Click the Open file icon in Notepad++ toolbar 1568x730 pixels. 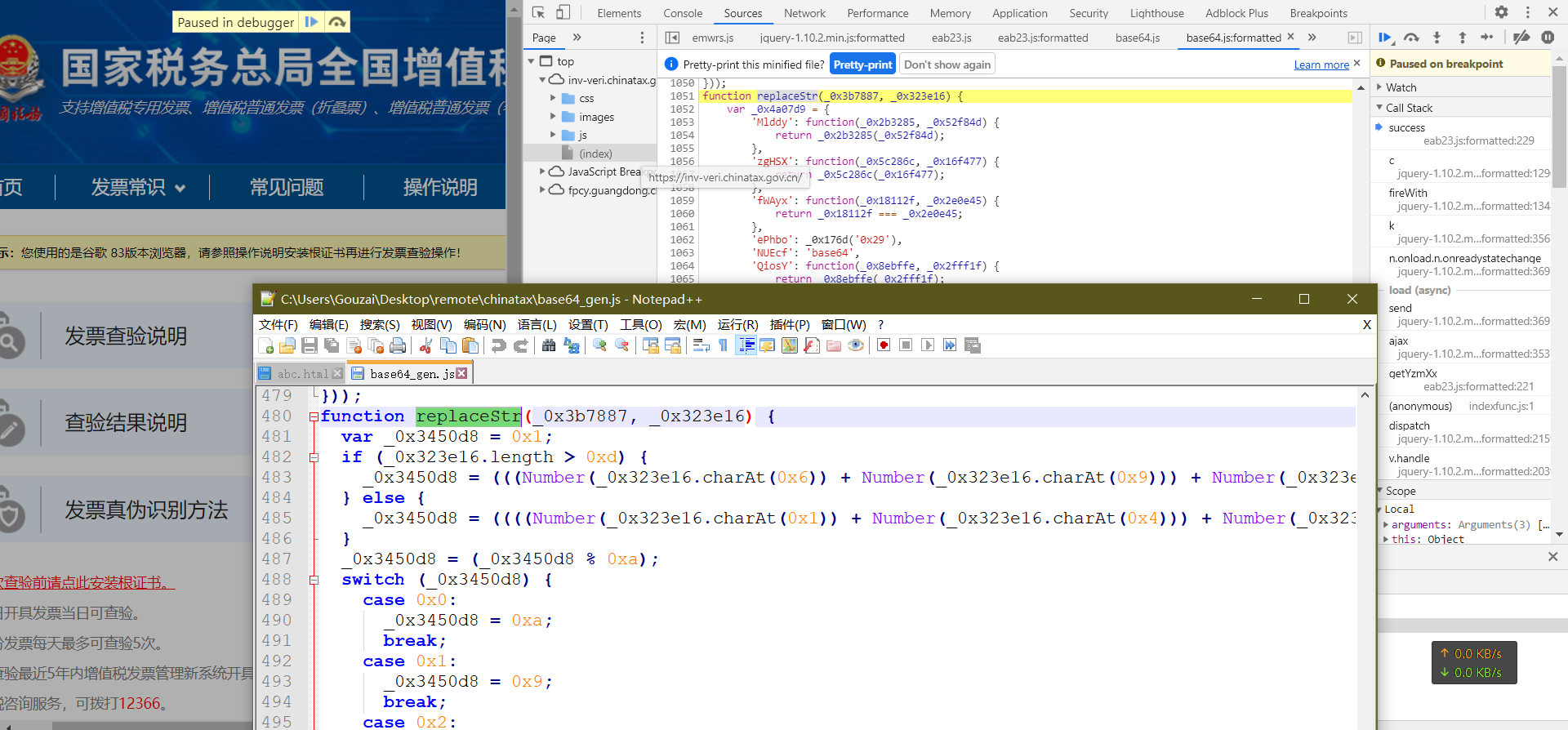tap(287, 346)
